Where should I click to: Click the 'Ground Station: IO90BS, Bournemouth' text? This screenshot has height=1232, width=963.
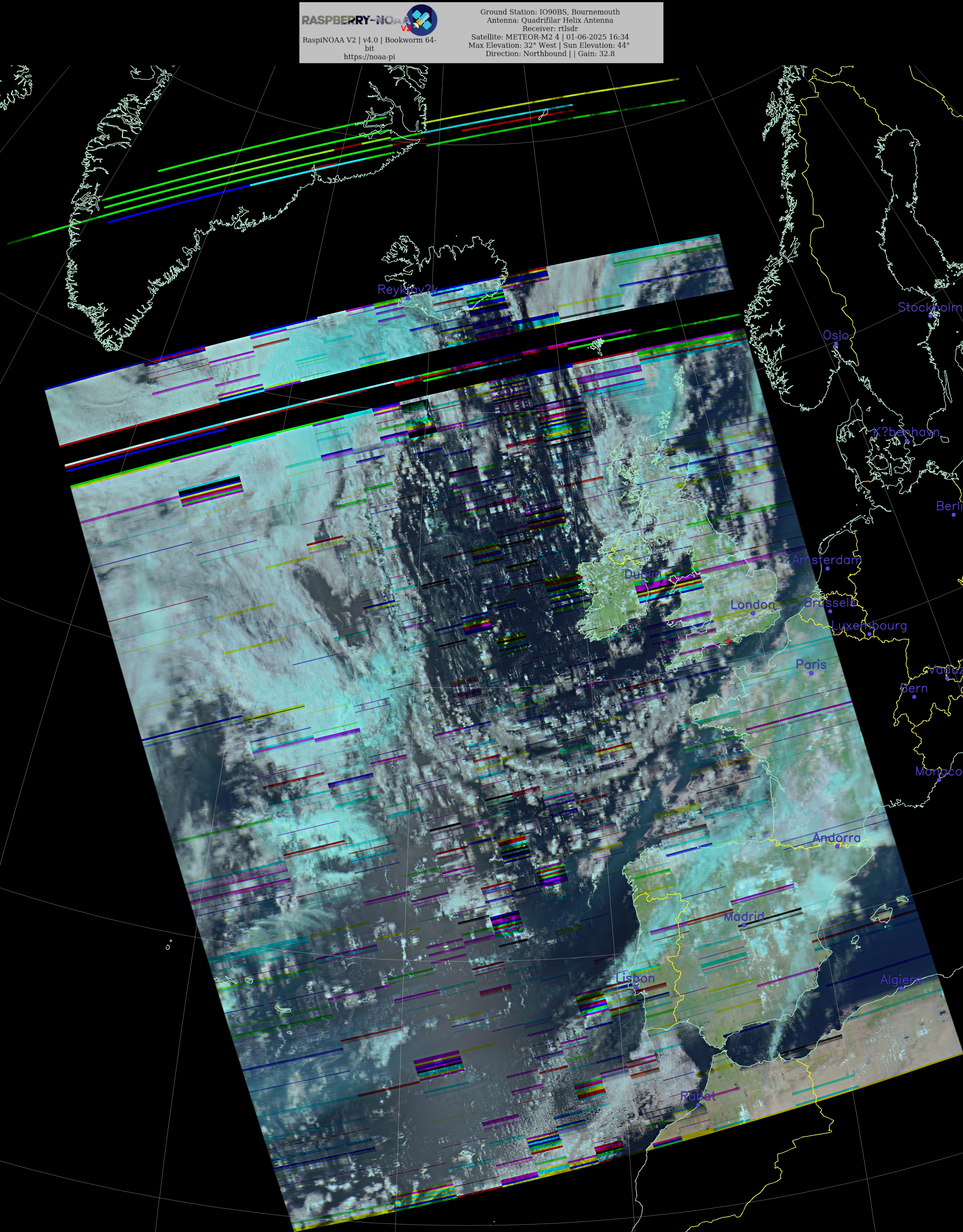(x=550, y=12)
